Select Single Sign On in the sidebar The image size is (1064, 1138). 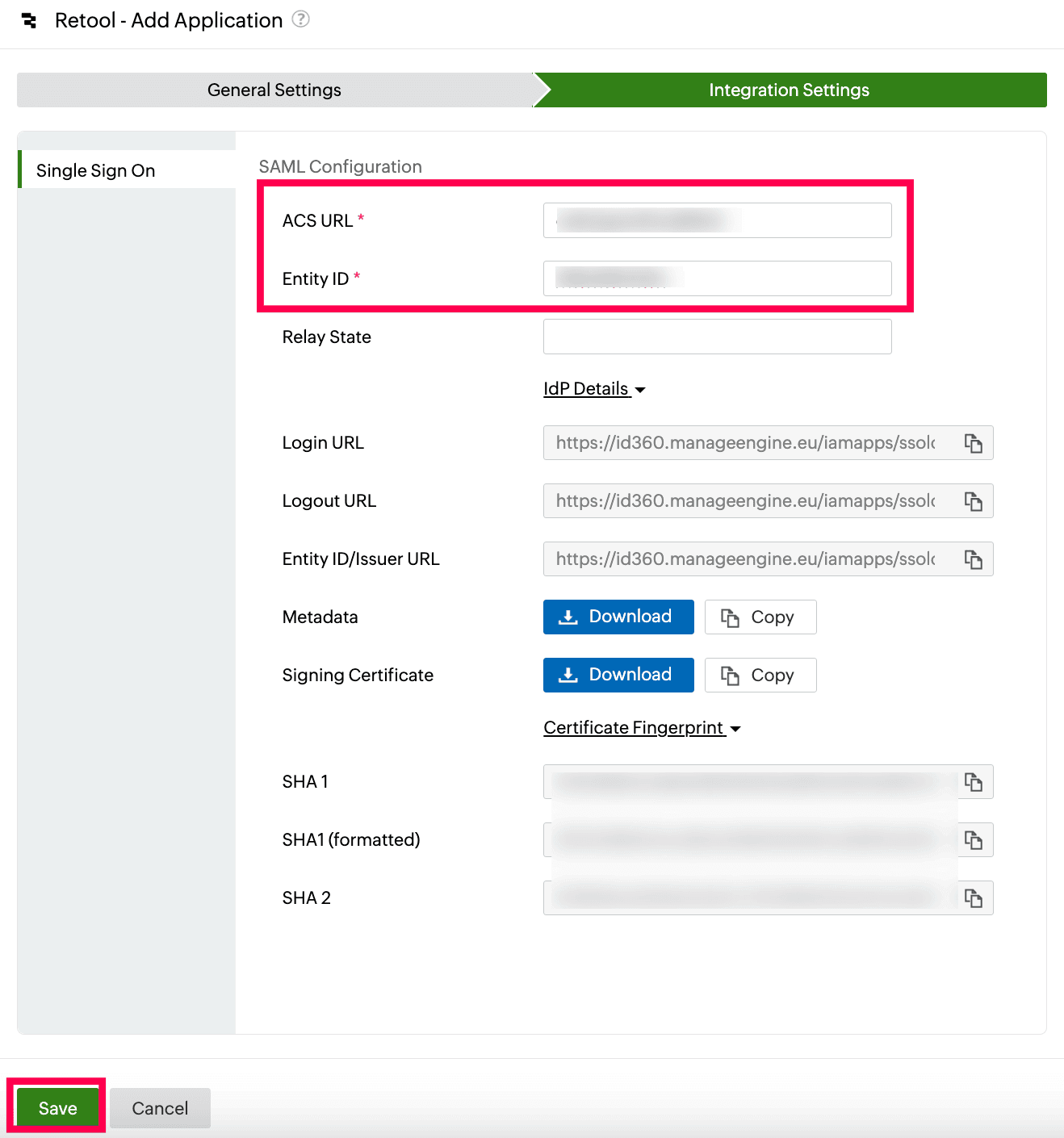(x=94, y=170)
